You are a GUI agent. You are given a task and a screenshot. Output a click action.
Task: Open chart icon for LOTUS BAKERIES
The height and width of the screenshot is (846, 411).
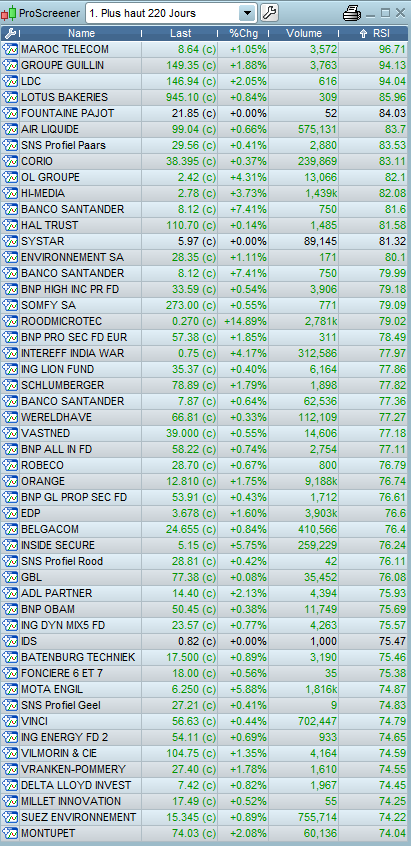10,97
